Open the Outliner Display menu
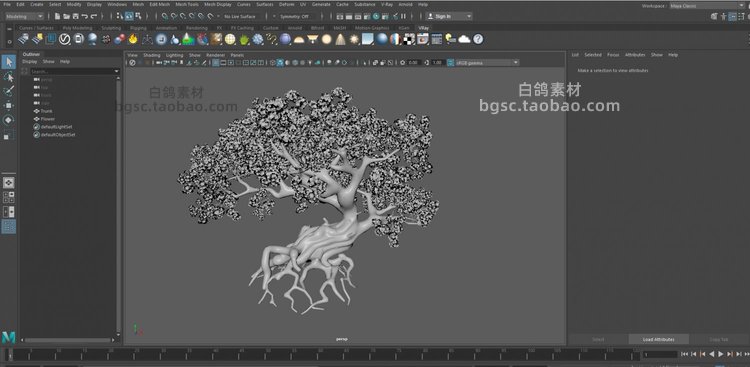750x367 pixels. pyautogui.click(x=30, y=62)
